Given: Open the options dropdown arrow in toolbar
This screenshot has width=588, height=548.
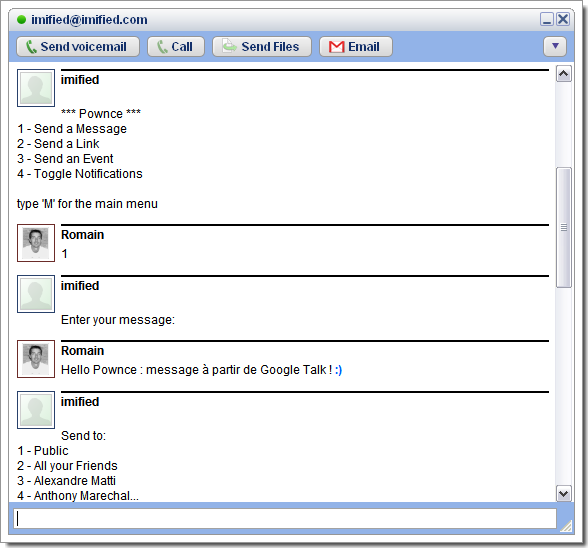Looking at the screenshot, I should click(555, 47).
